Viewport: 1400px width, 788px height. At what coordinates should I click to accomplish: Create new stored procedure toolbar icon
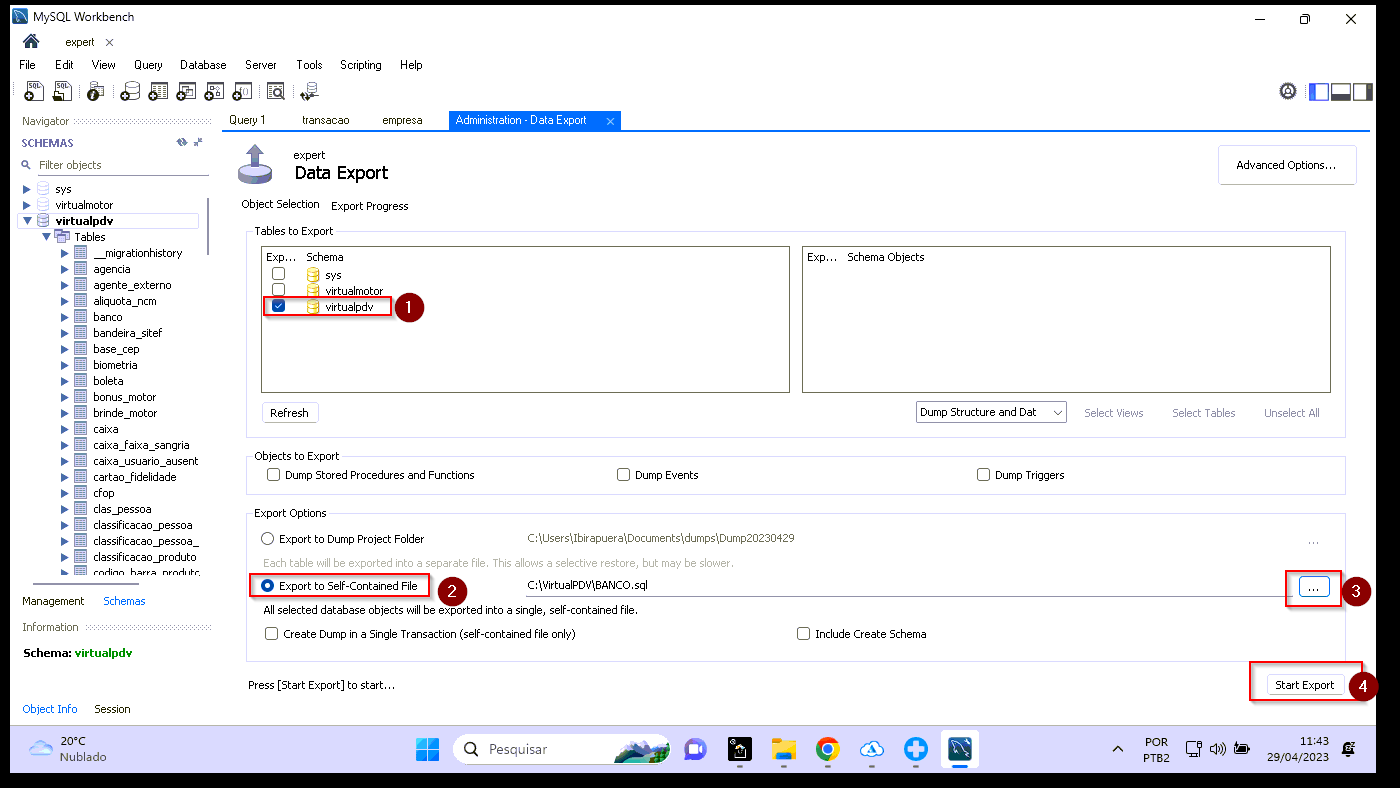click(214, 91)
